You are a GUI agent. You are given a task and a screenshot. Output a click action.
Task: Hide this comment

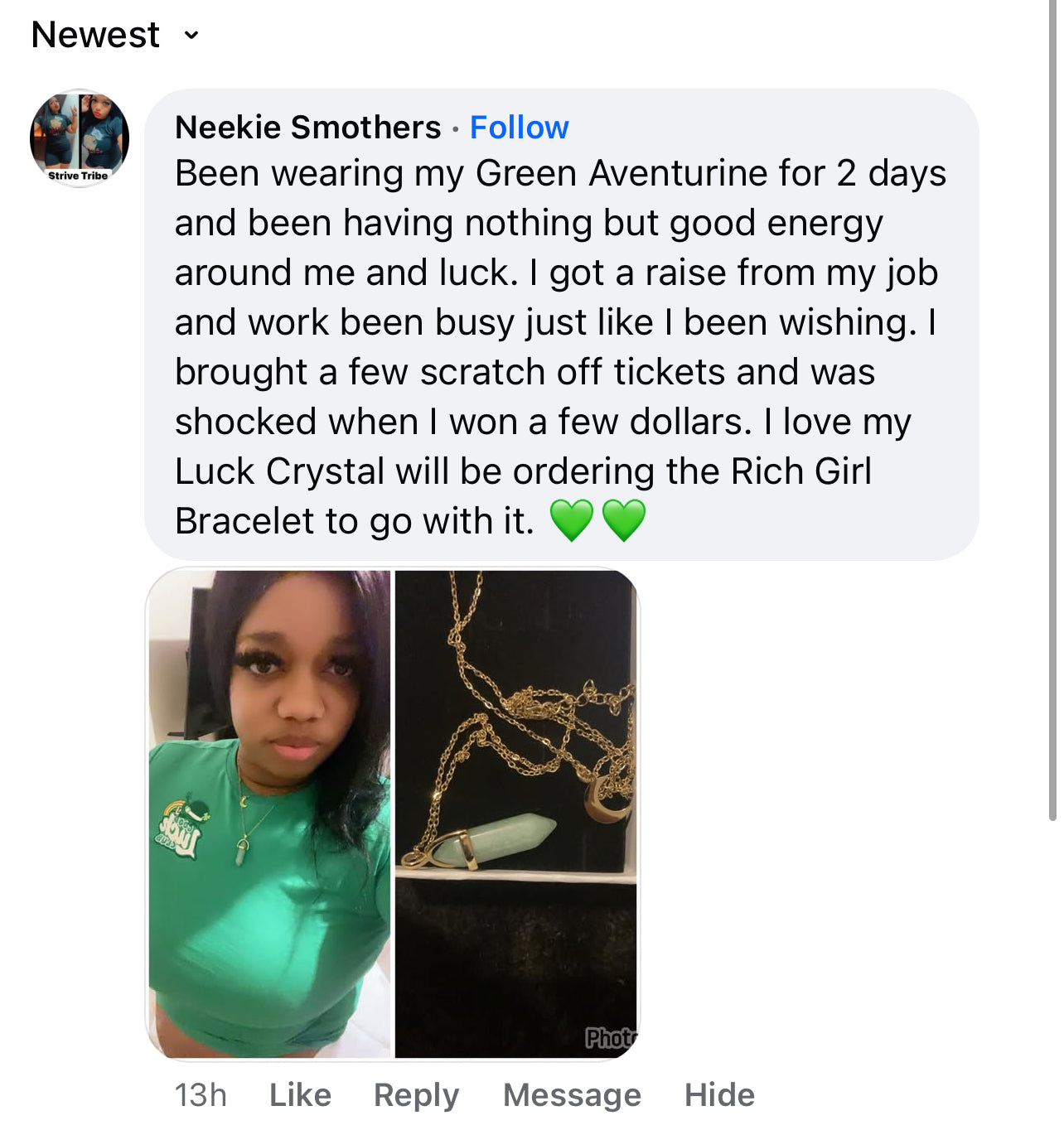click(x=719, y=1095)
